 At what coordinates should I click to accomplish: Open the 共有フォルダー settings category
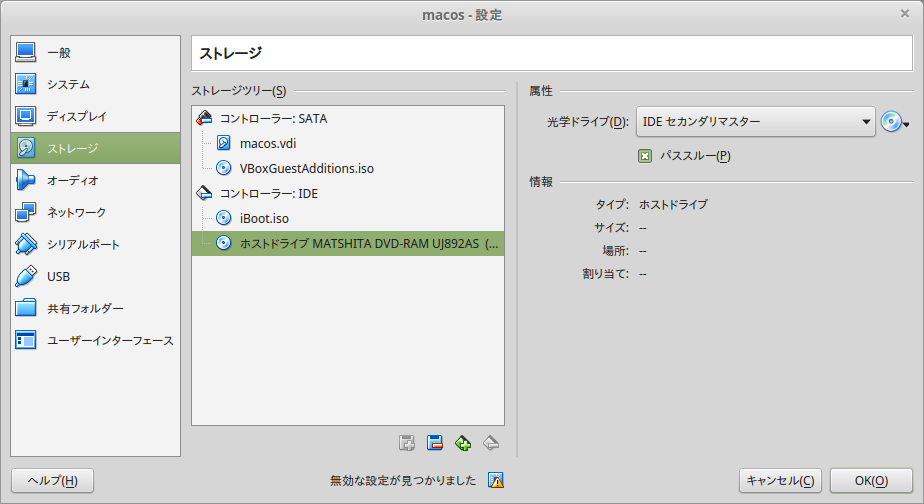[x=95, y=308]
